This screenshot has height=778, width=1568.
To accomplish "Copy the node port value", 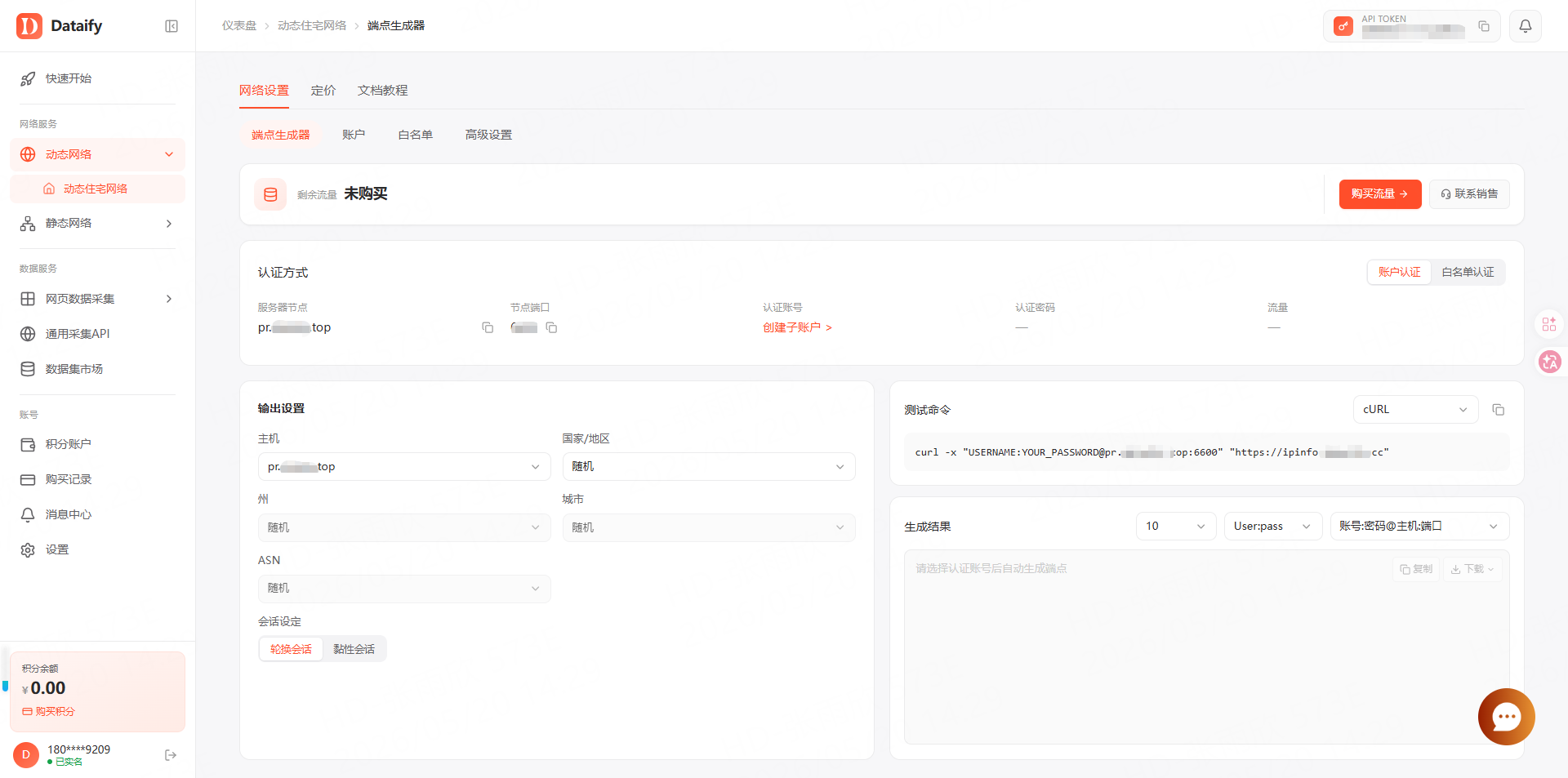I will click(x=551, y=327).
